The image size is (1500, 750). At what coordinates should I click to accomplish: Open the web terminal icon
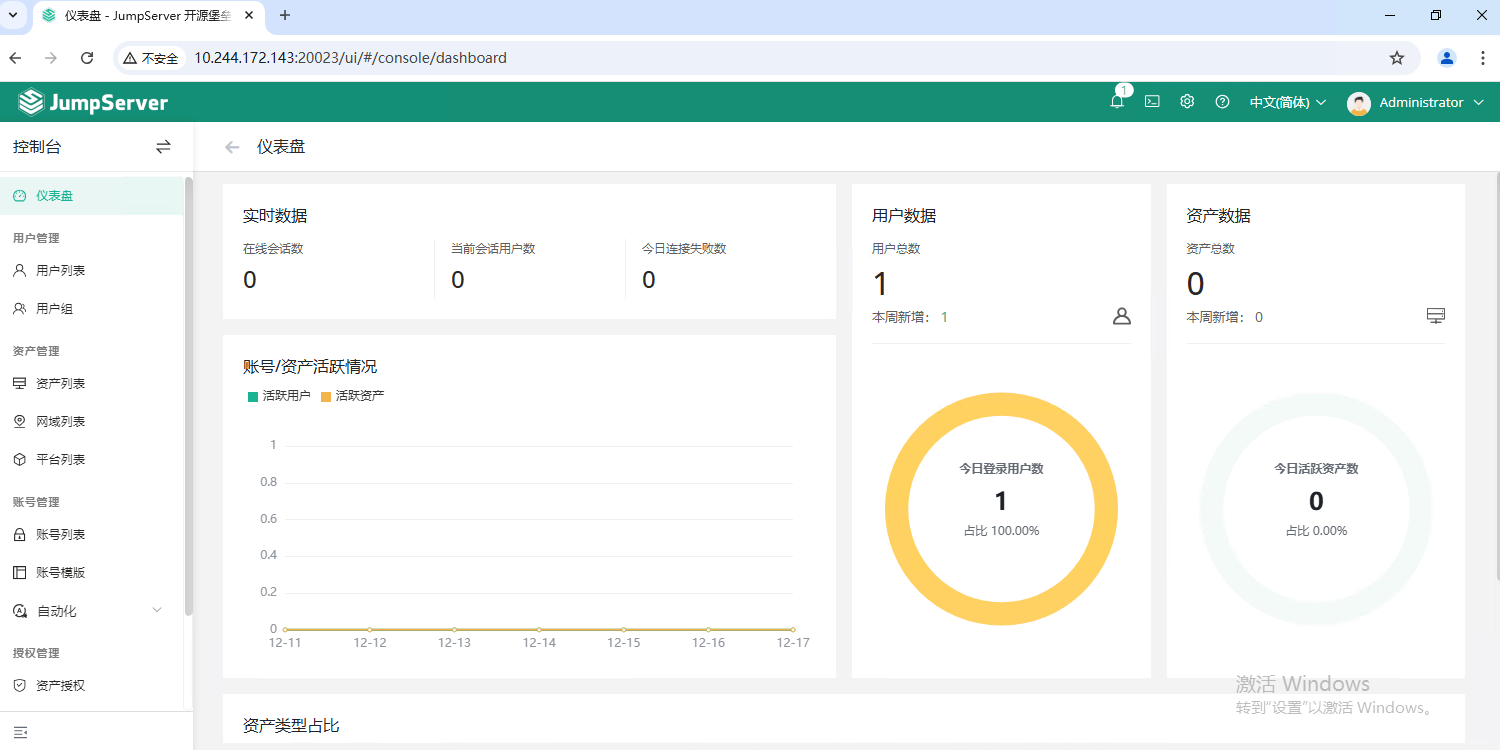click(1152, 102)
